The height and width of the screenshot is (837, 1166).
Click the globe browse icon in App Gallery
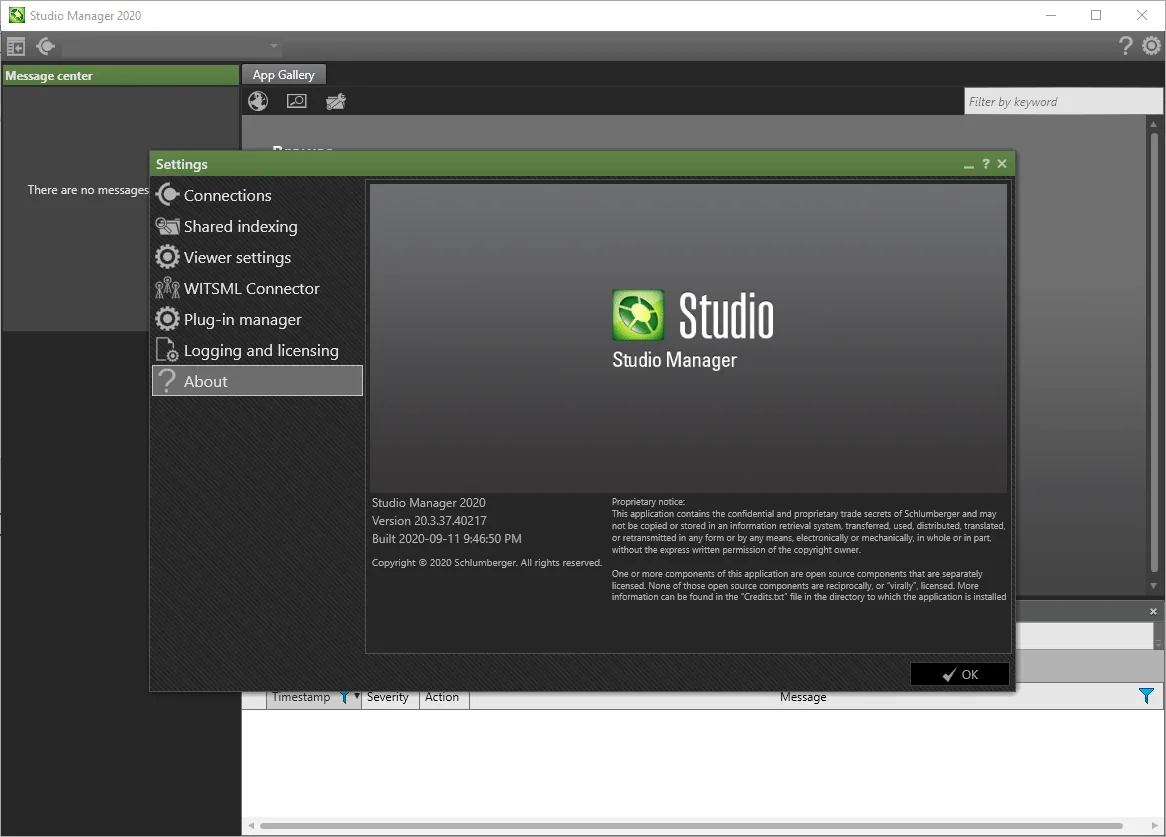click(258, 101)
